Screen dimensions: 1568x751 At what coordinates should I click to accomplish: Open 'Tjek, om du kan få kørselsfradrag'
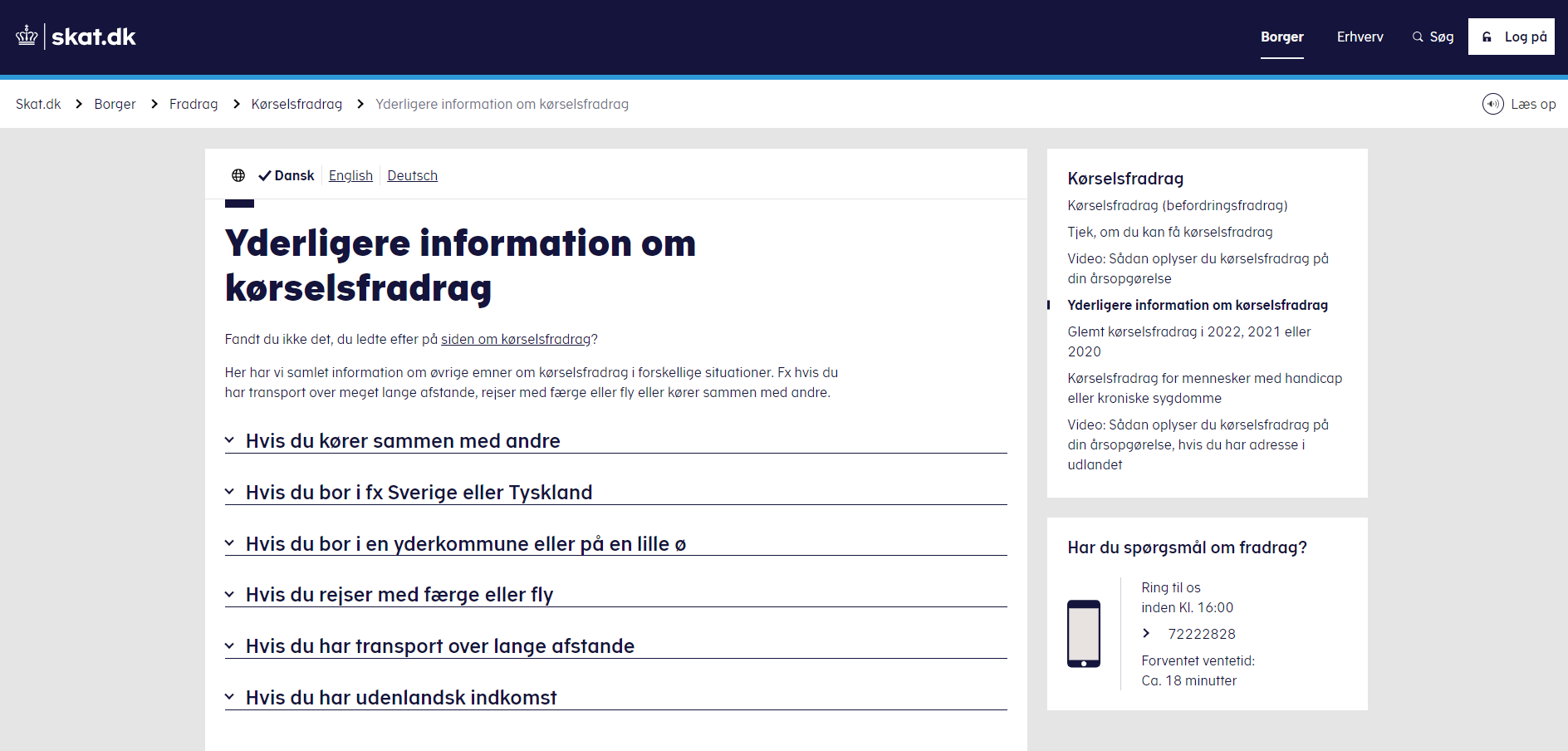tap(1169, 232)
